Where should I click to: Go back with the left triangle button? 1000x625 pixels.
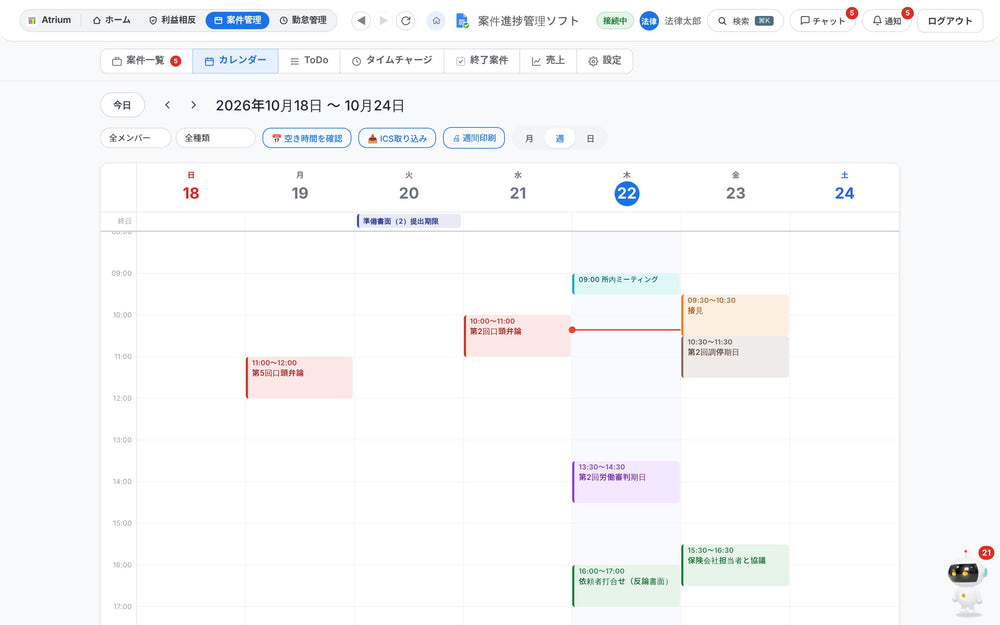pos(361,20)
